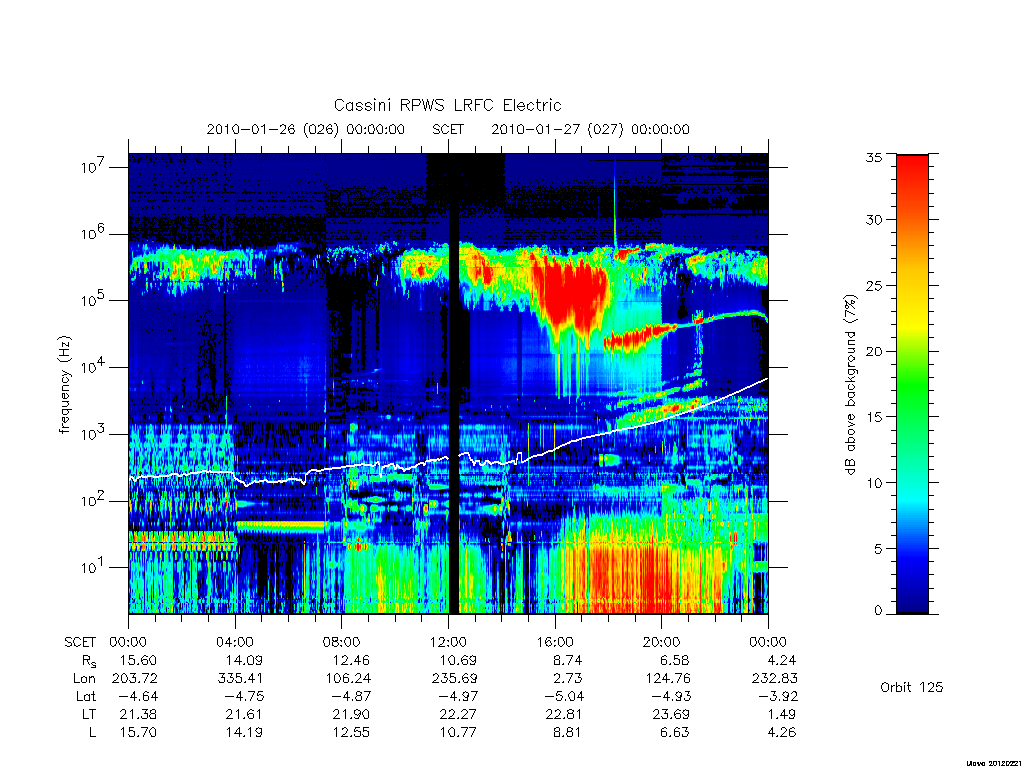
Task: Click the narrow spike above 10^6 Hz near 18:00
Action: (x=615, y=202)
